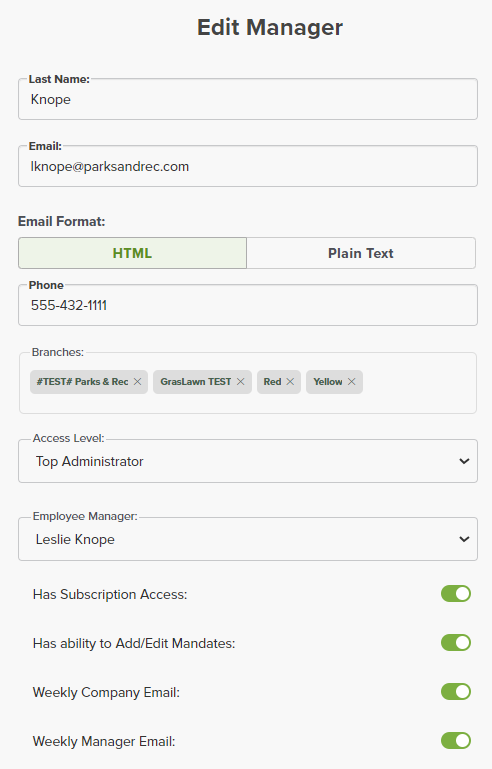The image size is (492, 769).
Task: Select HTML email format
Action: click(132, 253)
